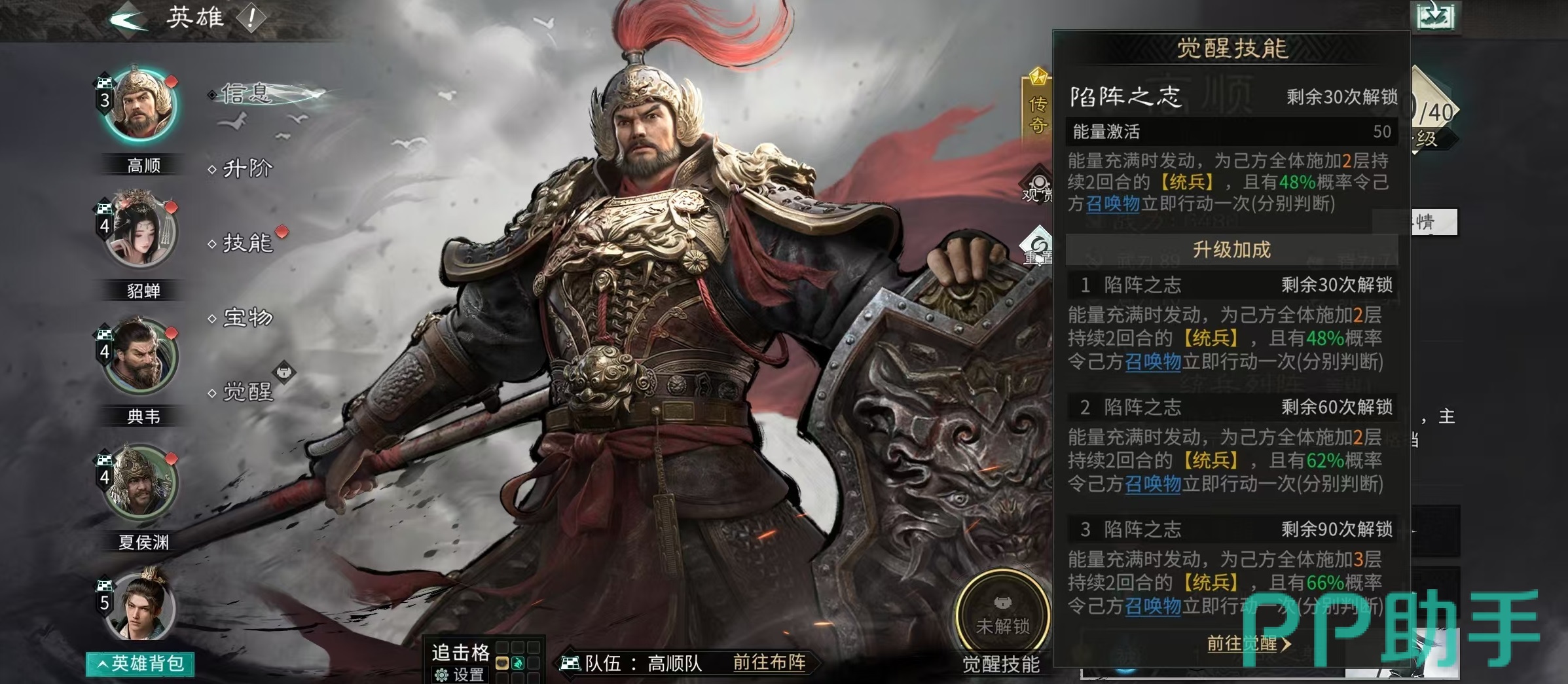Tap the back arrow beside 英雄
This screenshot has width=1568, height=684.
[129, 17]
